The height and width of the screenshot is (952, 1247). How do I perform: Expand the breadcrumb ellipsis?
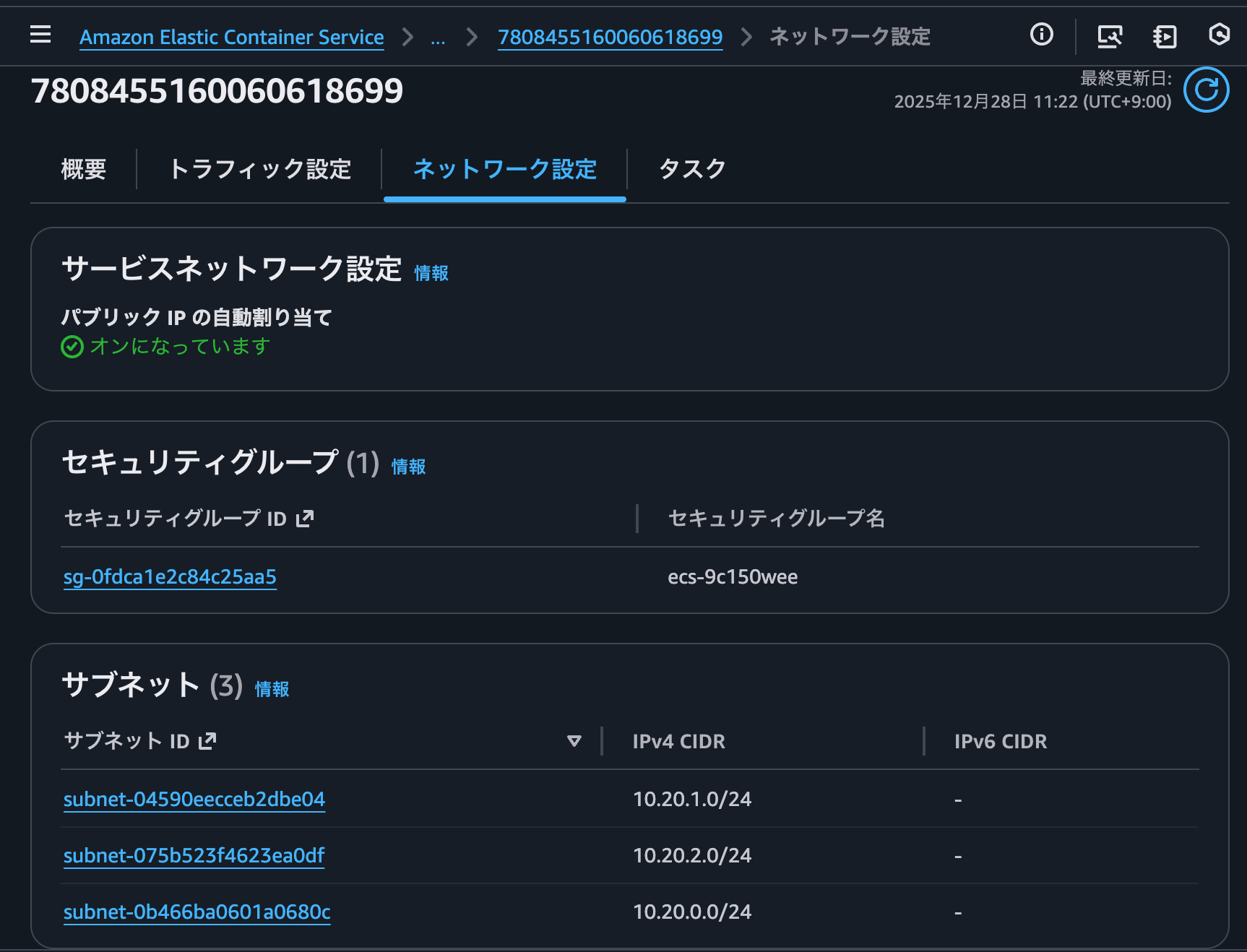[x=438, y=38]
